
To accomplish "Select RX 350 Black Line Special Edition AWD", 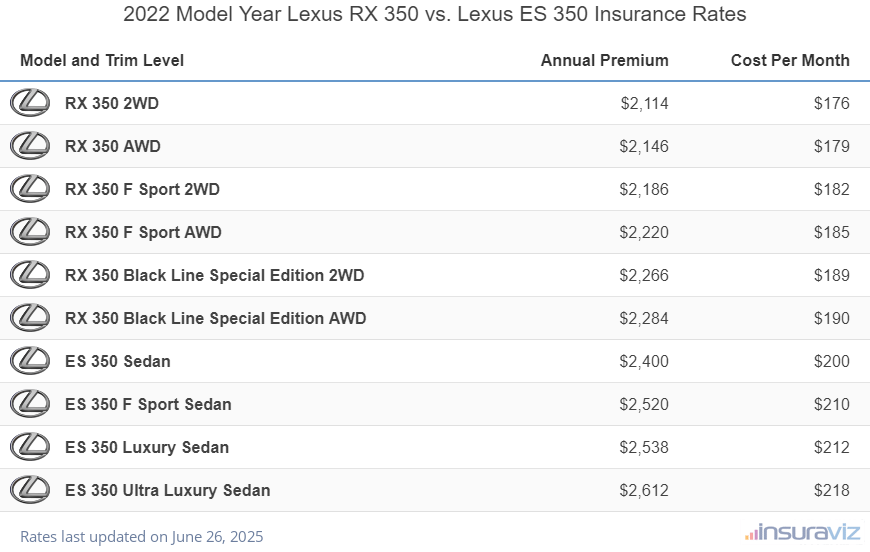I will (216, 318).
